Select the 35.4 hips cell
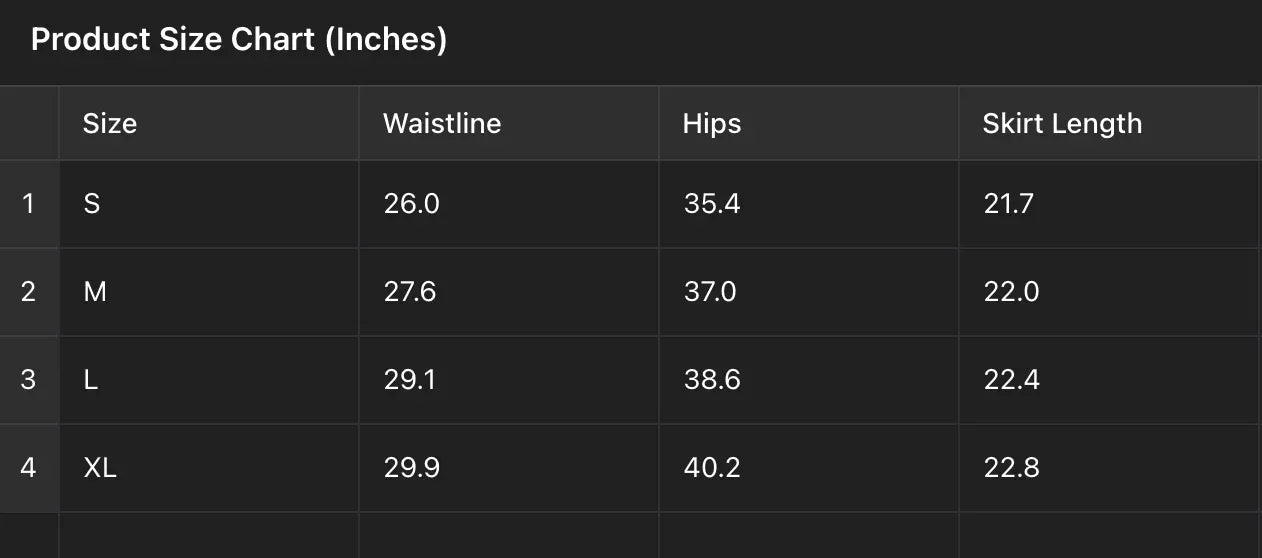Screen dimensions: 1262x558 tap(712, 204)
